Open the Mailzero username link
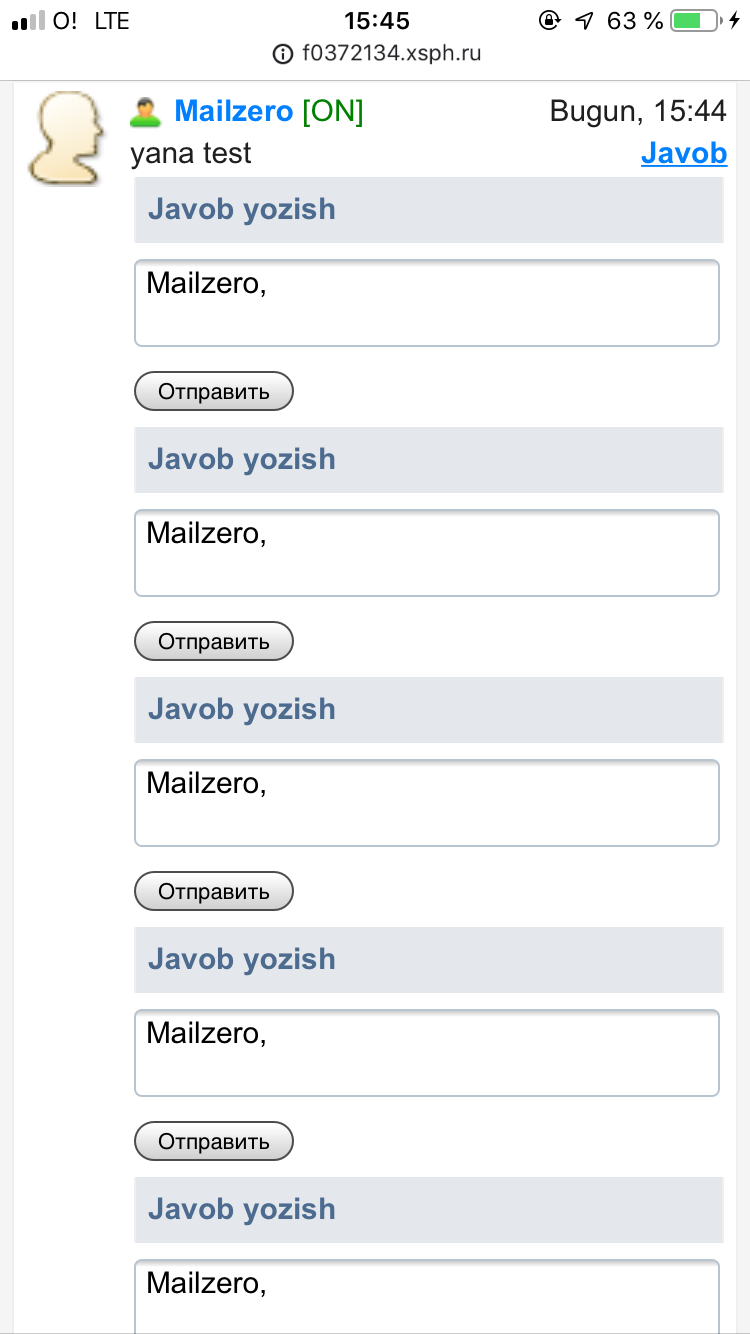 (x=234, y=112)
